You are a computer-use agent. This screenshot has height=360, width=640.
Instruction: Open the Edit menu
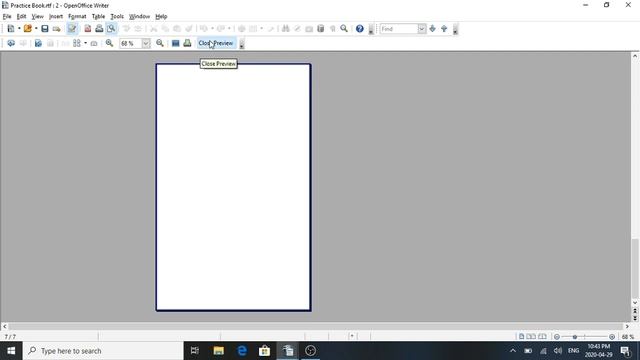[x=21, y=16]
